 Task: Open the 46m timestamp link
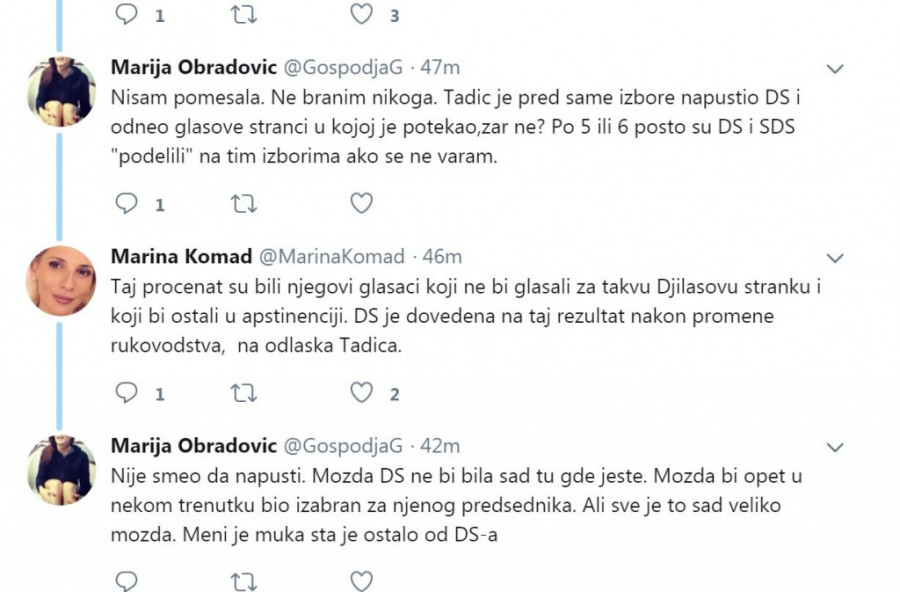click(440, 257)
